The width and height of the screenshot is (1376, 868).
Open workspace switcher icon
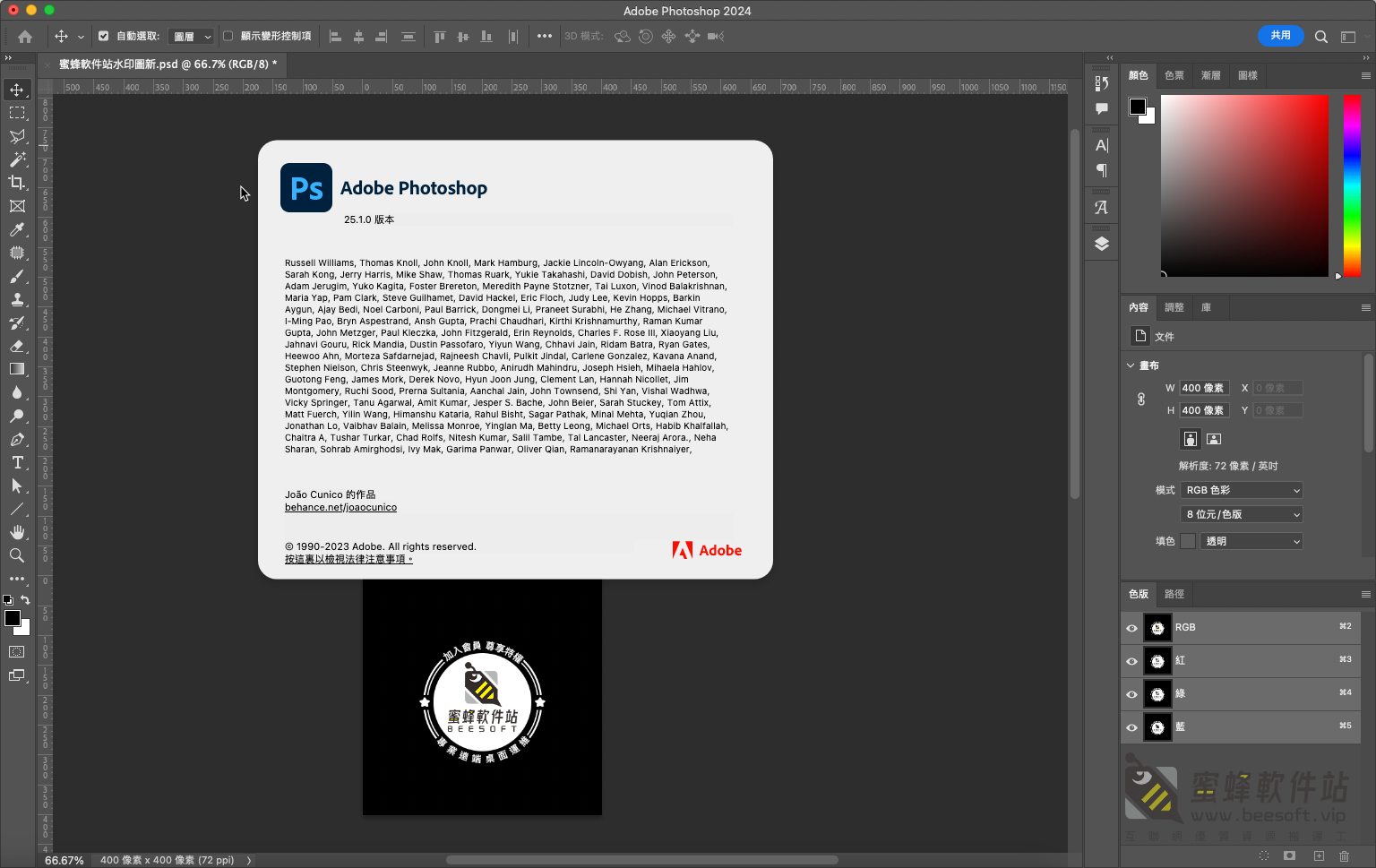click(x=1348, y=37)
